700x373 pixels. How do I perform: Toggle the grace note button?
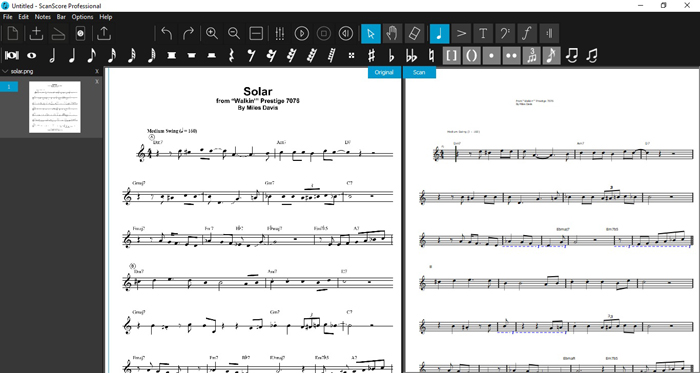pos(551,56)
